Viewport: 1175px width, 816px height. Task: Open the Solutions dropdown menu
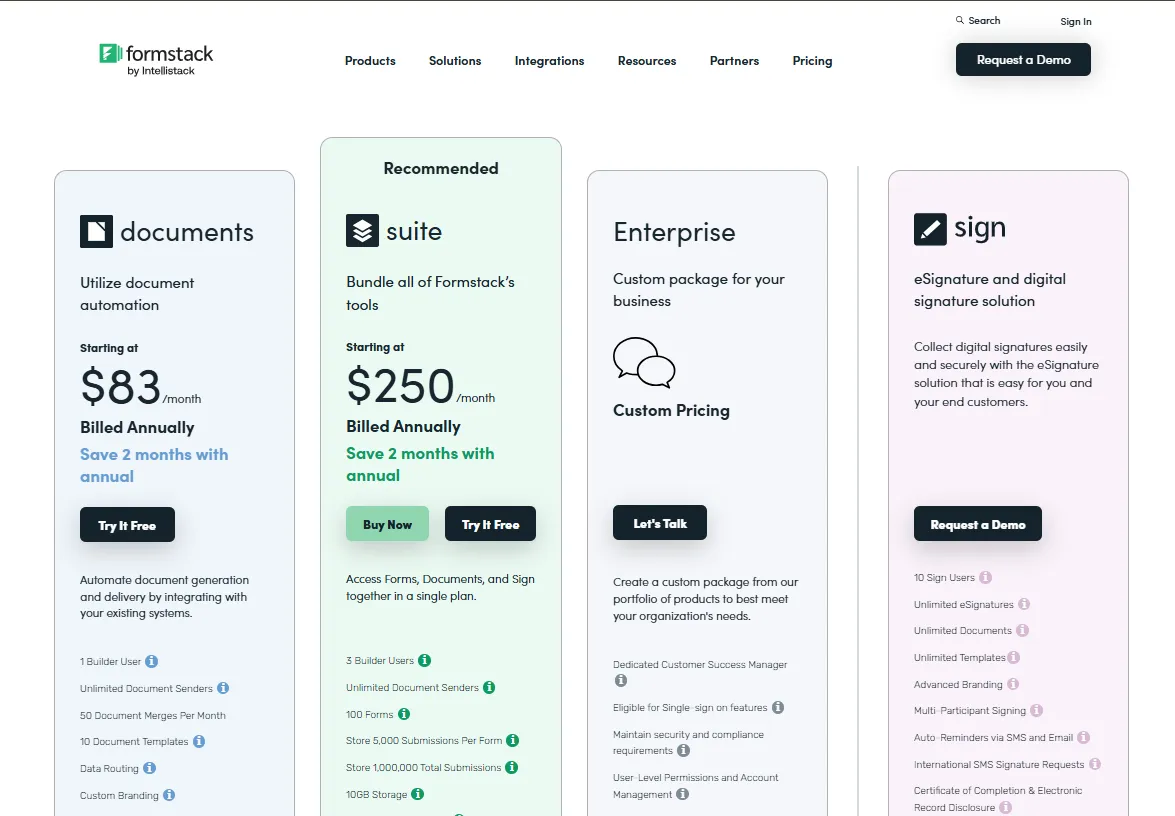tap(454, 61)
